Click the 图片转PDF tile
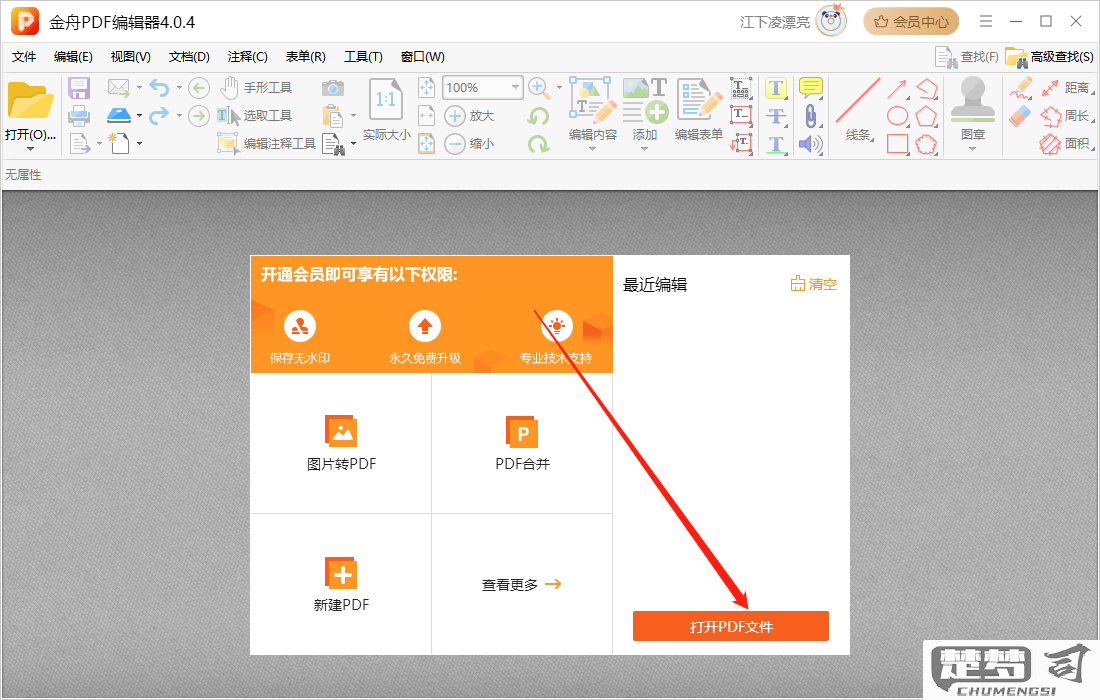The height and width of the screenshot is (700, 1100). [341, 443]
